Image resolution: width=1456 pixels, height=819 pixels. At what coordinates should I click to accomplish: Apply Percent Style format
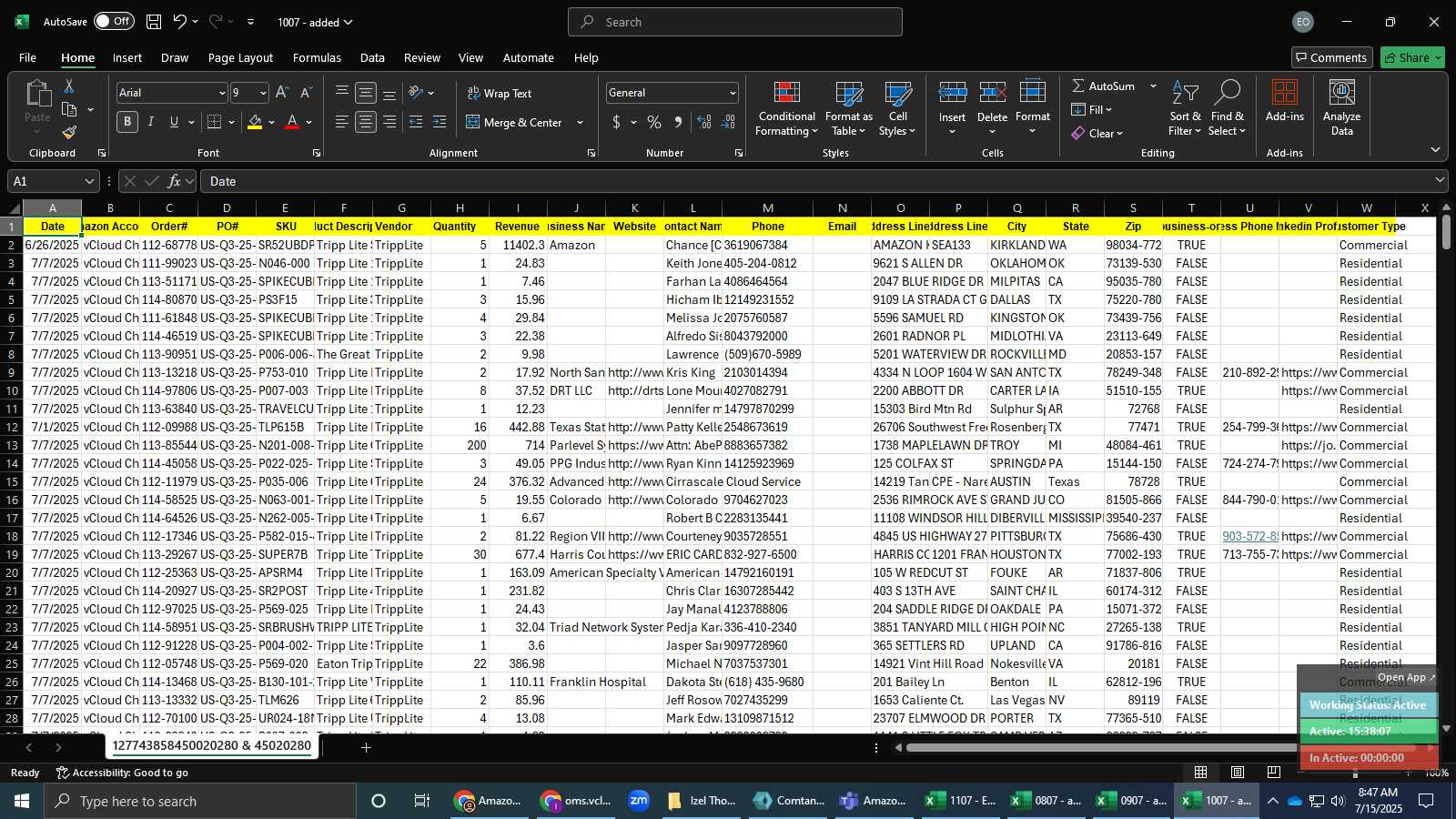654,122
